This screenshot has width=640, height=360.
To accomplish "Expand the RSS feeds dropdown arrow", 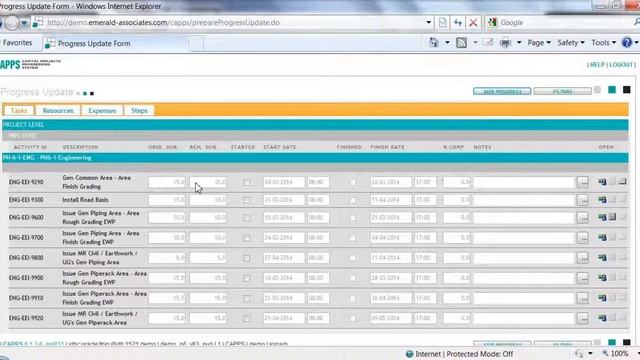I will [x=475, y=42].
